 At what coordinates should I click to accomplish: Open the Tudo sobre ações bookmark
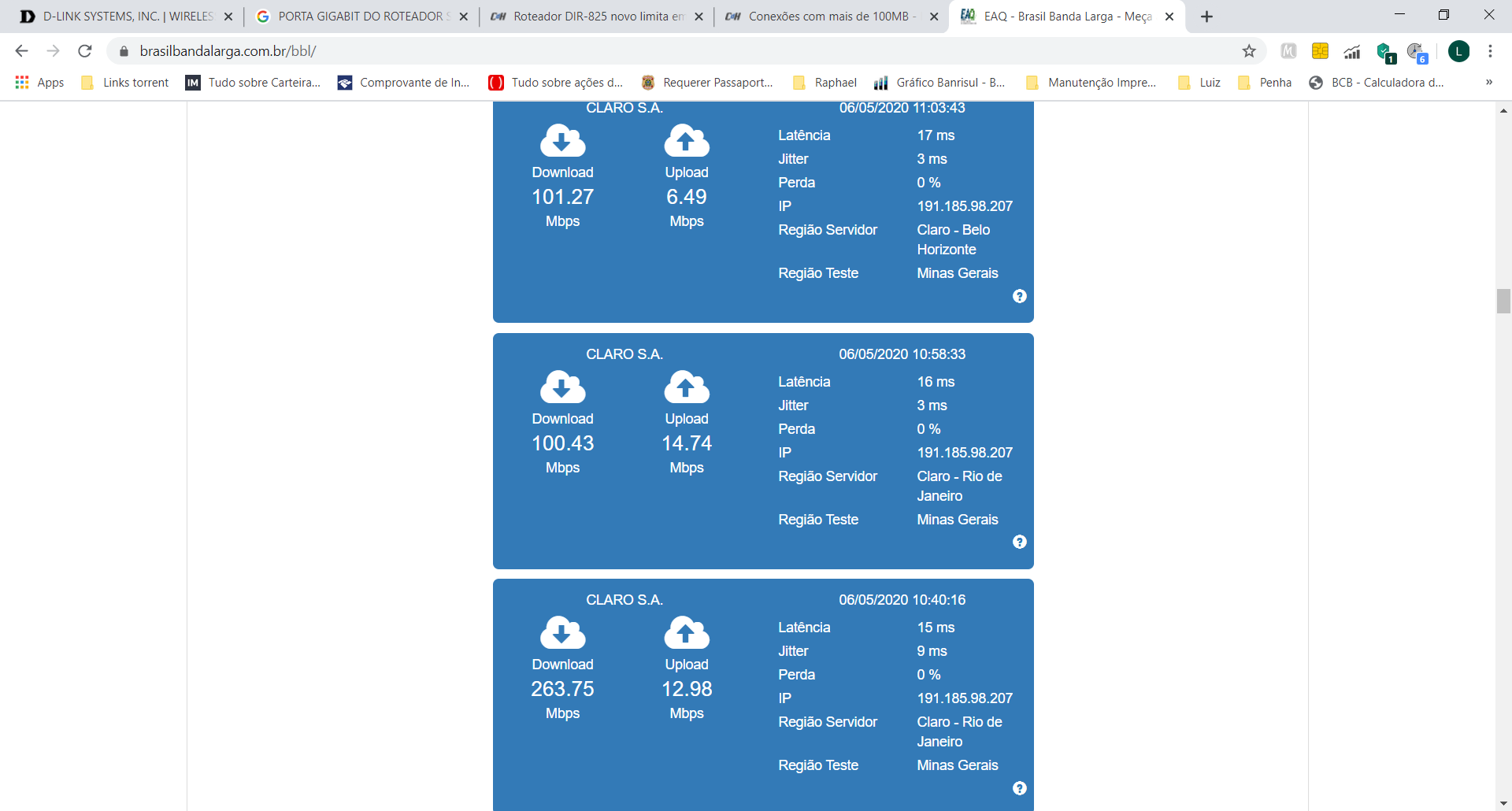[556, 83]
